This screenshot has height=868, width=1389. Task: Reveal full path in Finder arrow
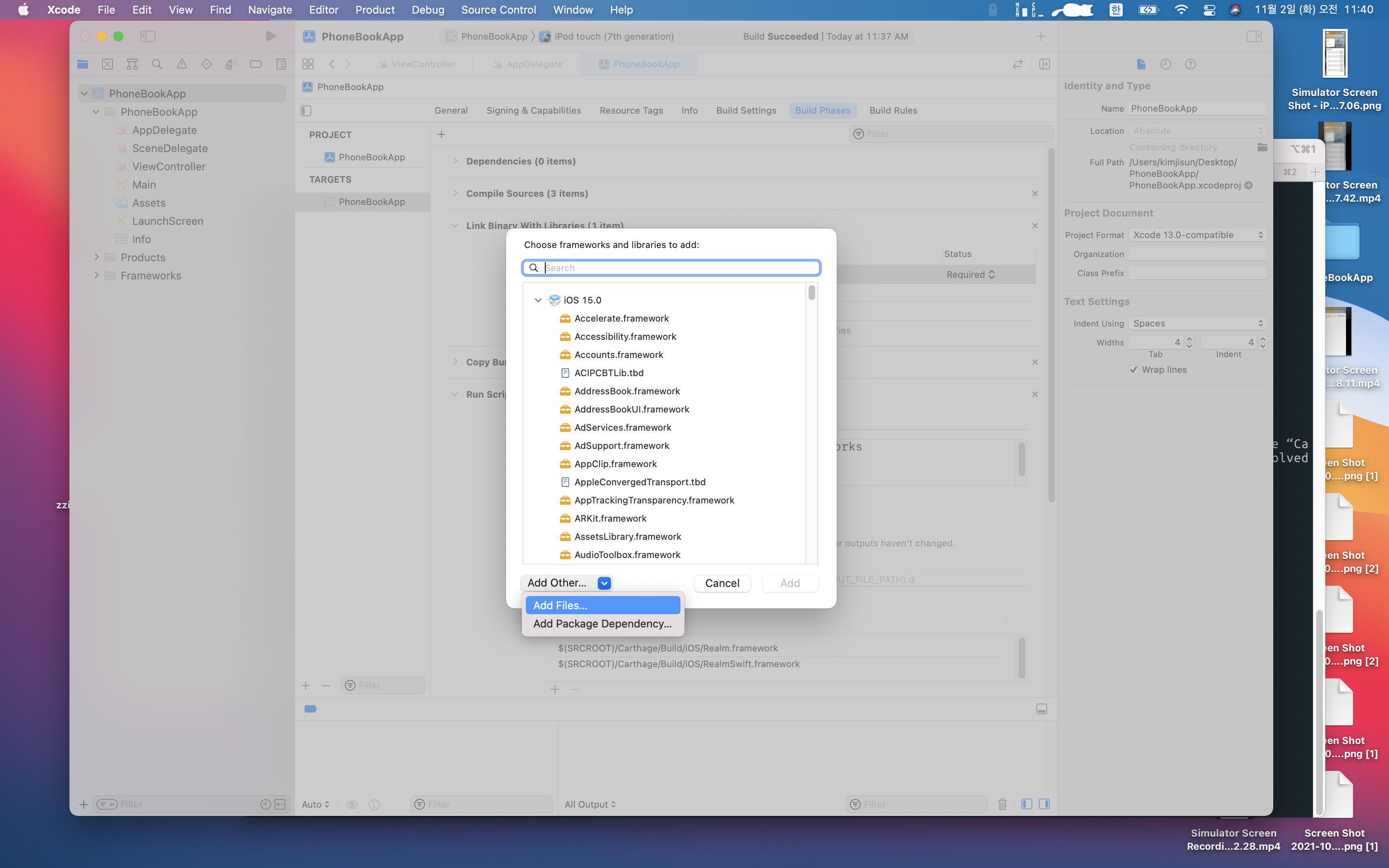click(1248, 186)
